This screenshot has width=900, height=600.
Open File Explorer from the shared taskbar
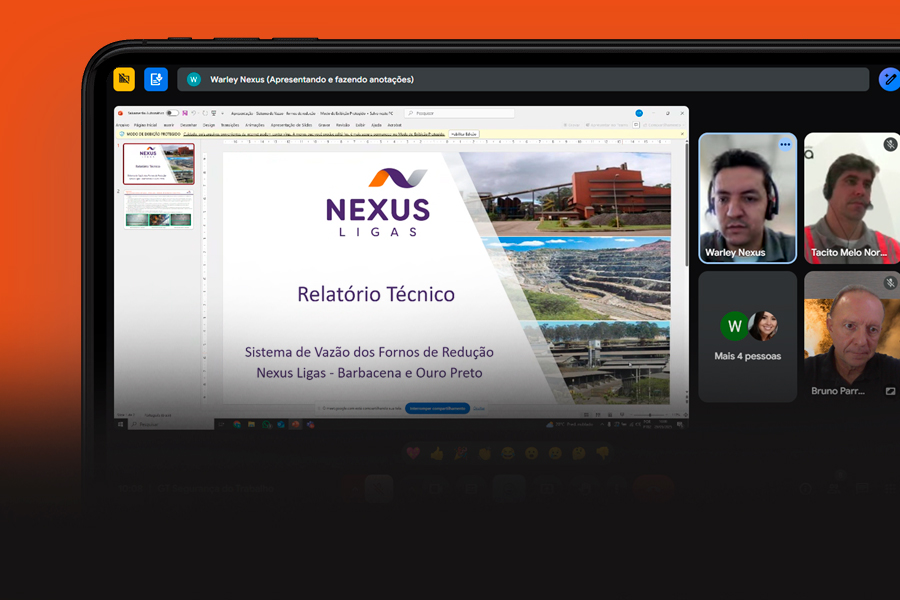tap(251, 425)
